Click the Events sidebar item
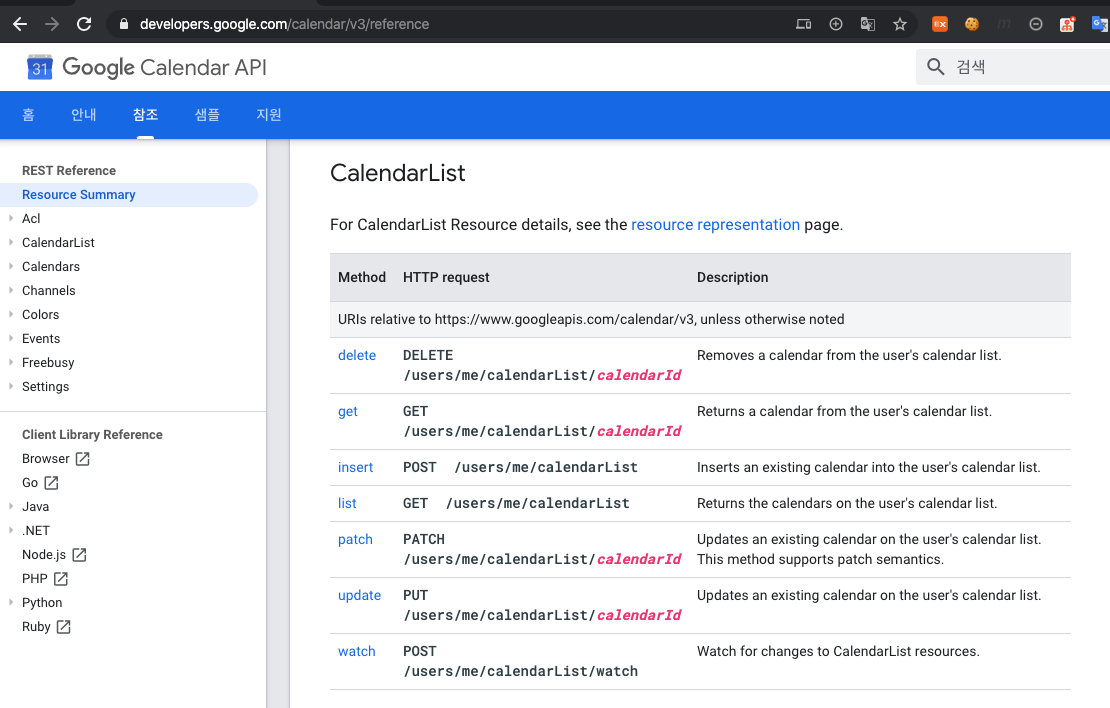Image resolution: width=1110 pixels, height=708 pixels. tap(41, 338)
